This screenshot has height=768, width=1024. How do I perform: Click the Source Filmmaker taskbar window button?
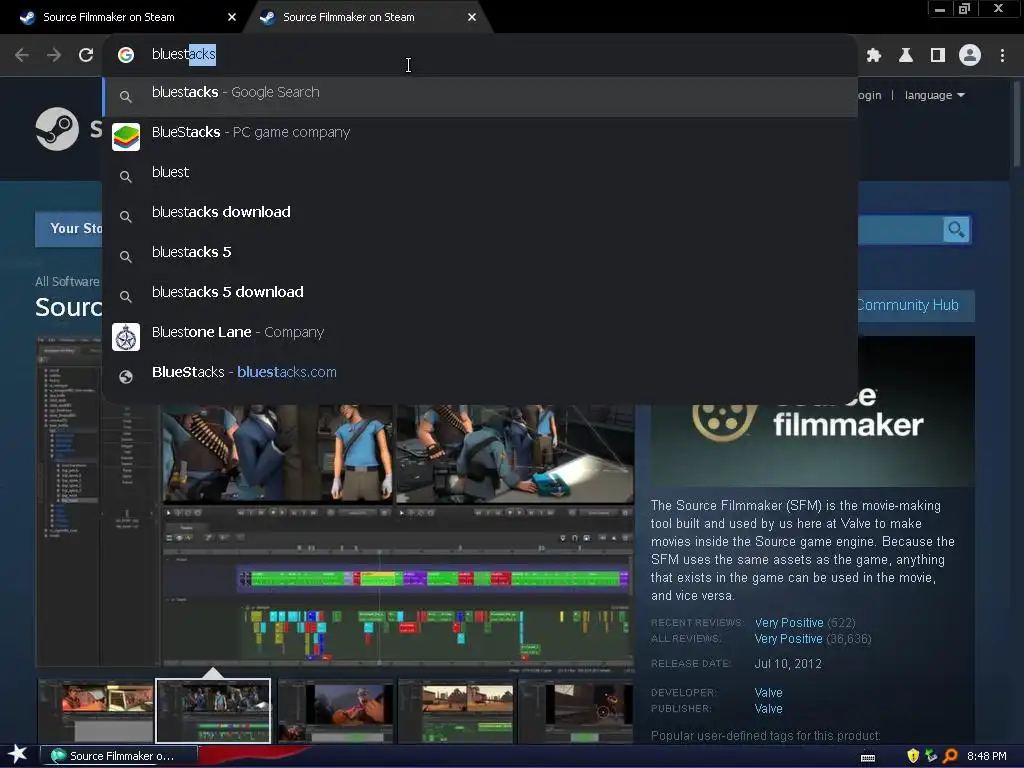tap(119, 756)
